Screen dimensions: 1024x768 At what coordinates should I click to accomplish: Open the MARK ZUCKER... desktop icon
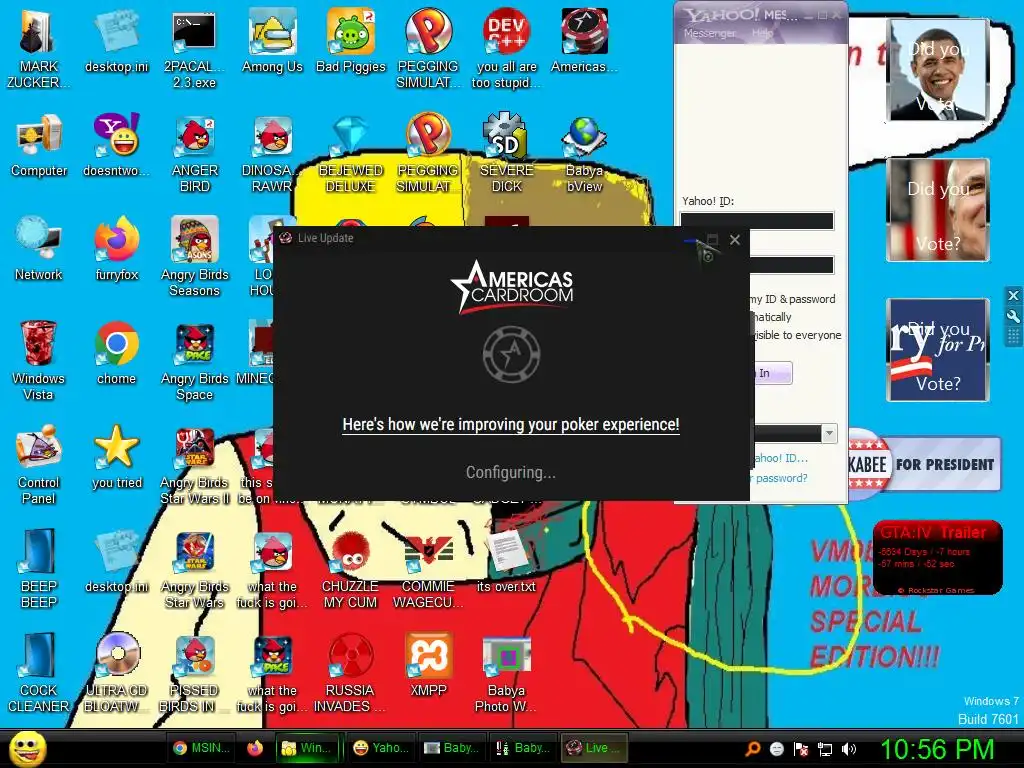point(39,48)
